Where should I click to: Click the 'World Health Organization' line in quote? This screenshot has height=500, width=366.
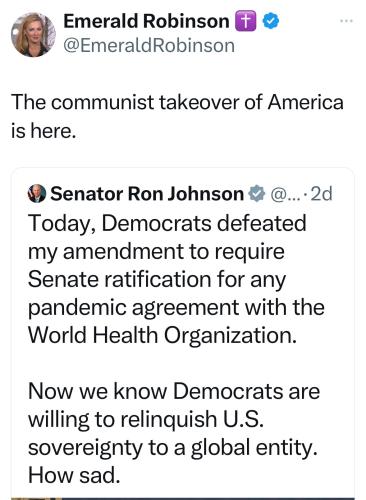coord(162,335)
